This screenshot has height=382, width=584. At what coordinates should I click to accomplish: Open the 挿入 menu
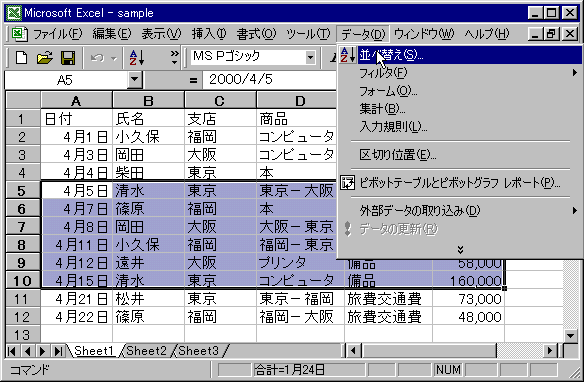209,34
